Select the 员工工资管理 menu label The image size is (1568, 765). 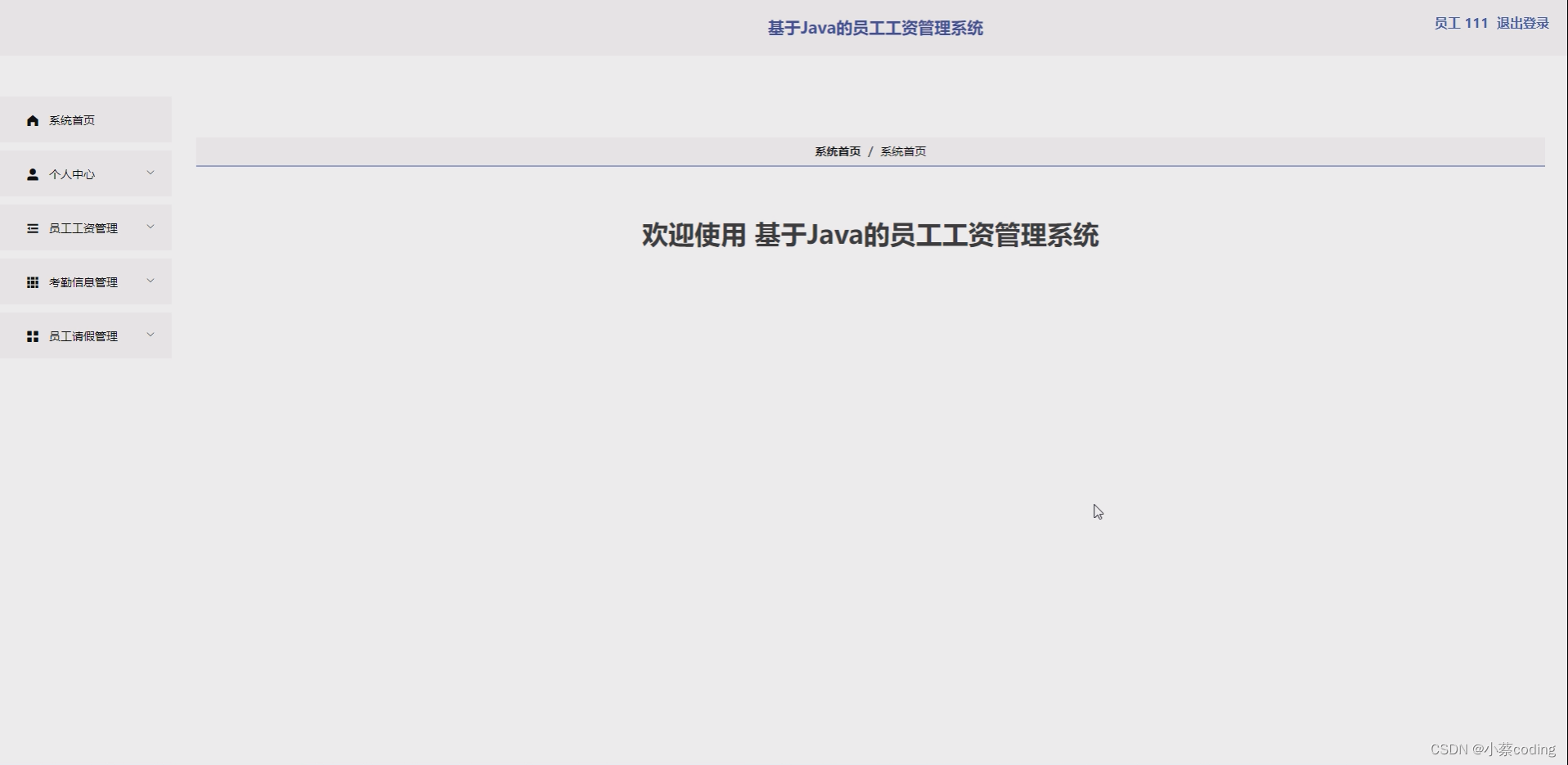83,228
